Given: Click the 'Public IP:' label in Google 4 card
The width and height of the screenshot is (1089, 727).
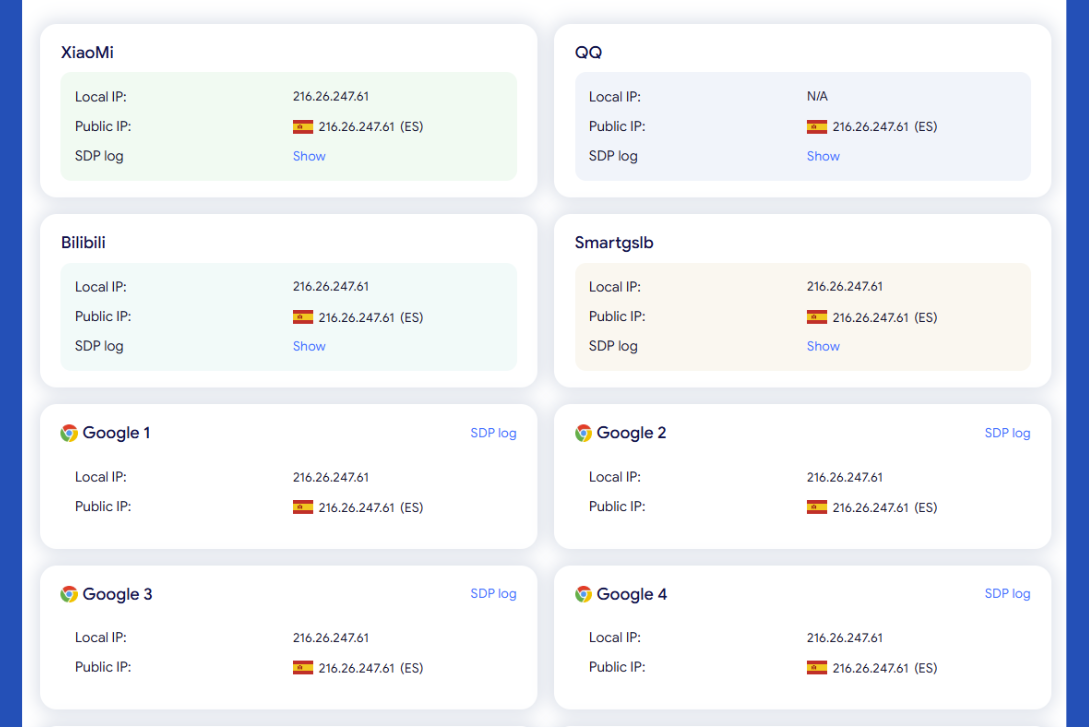Looking at the screenshot, I should (617, 667).
